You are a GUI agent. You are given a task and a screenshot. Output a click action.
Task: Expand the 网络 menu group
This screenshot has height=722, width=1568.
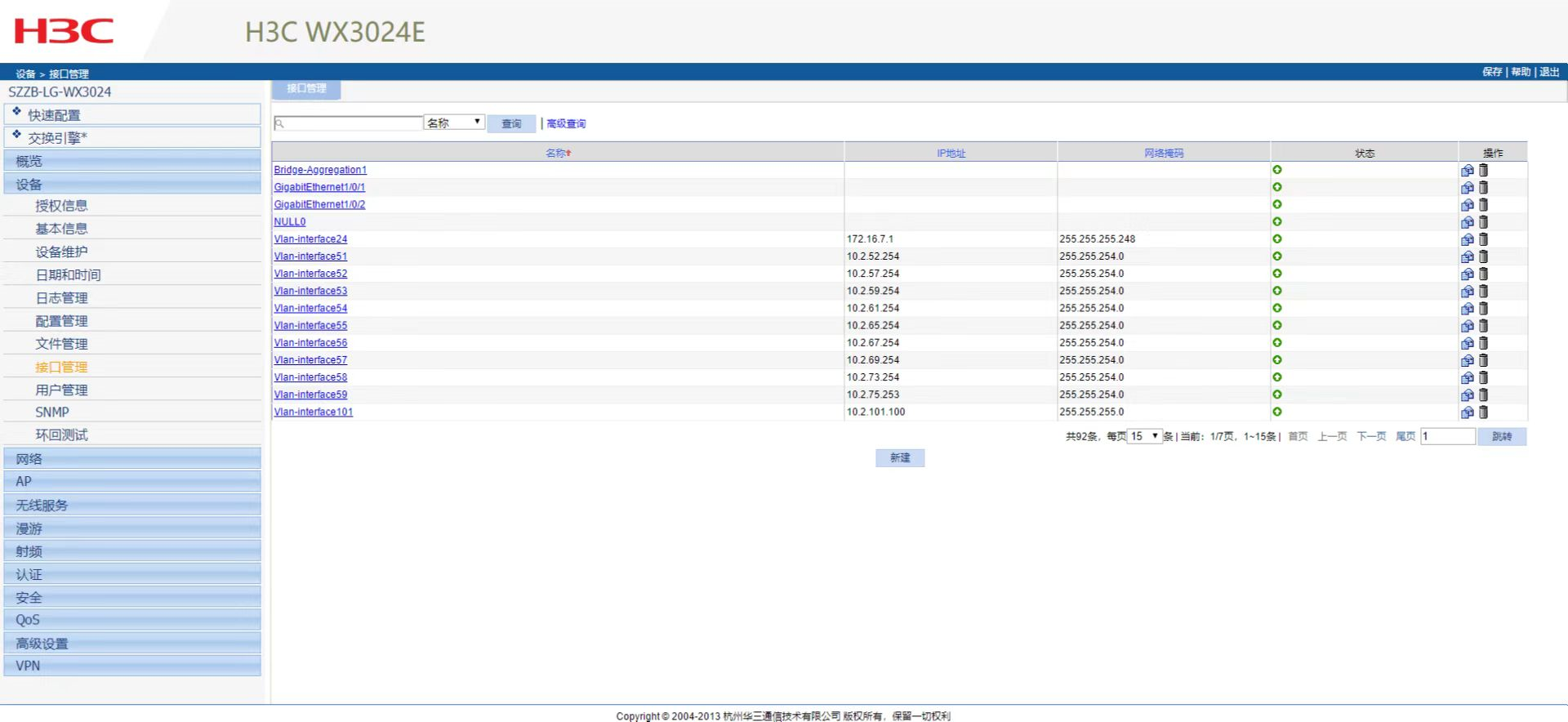132,459
